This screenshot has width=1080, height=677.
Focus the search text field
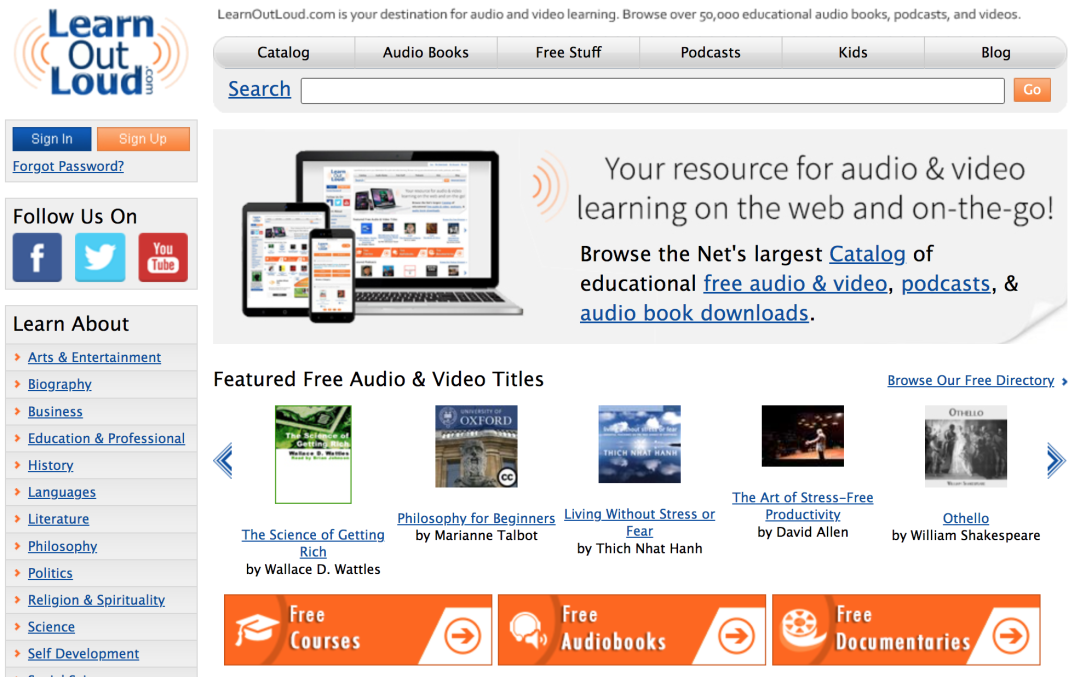point(653,91)
